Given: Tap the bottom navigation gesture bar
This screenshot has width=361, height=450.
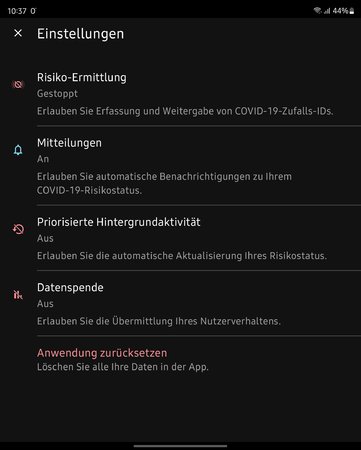Looking at the screenshot, I should pyautogui.click(x=180, y=446).
